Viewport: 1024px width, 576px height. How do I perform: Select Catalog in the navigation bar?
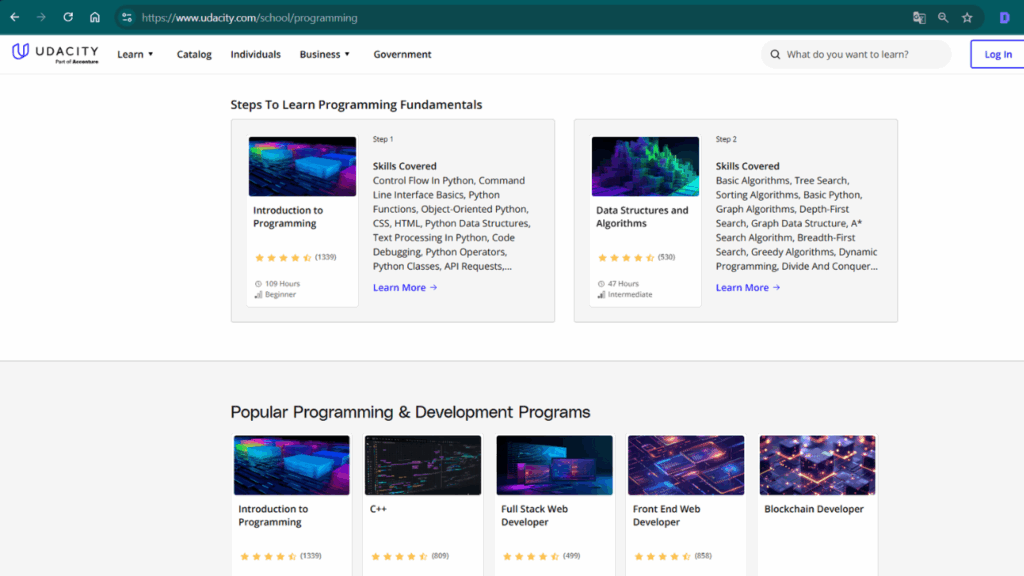194,54
